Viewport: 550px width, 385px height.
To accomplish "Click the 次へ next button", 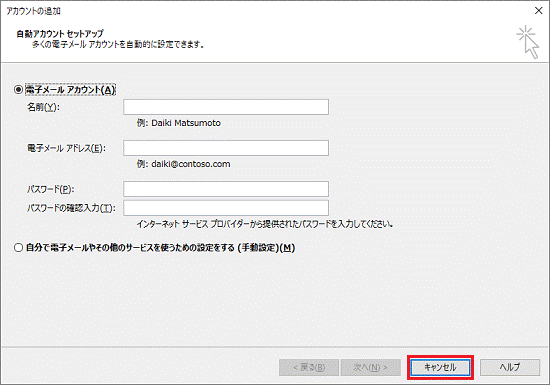I will pos(370,367).
